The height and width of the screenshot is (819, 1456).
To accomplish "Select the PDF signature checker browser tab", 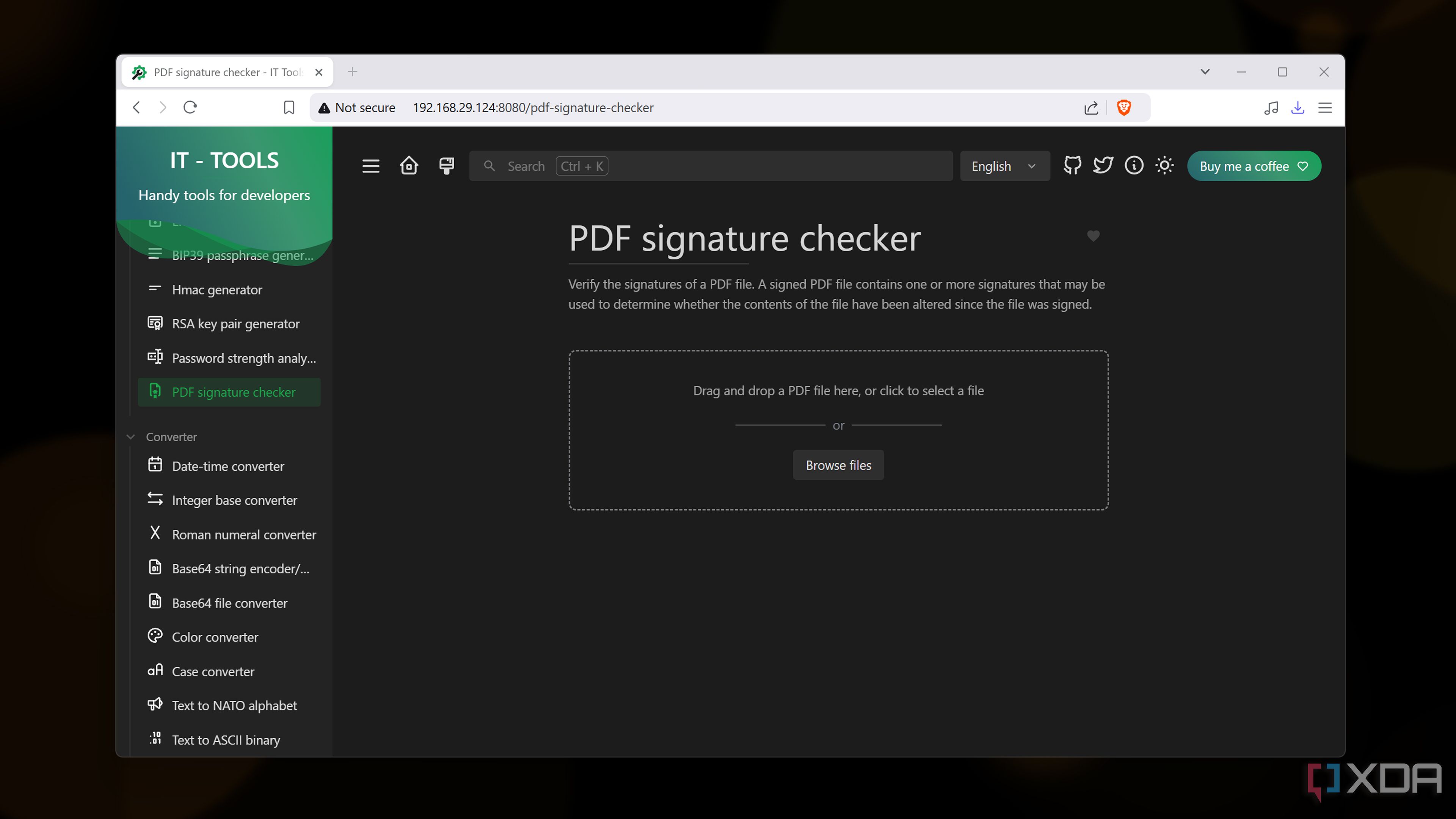I will (x=227, y=72).
